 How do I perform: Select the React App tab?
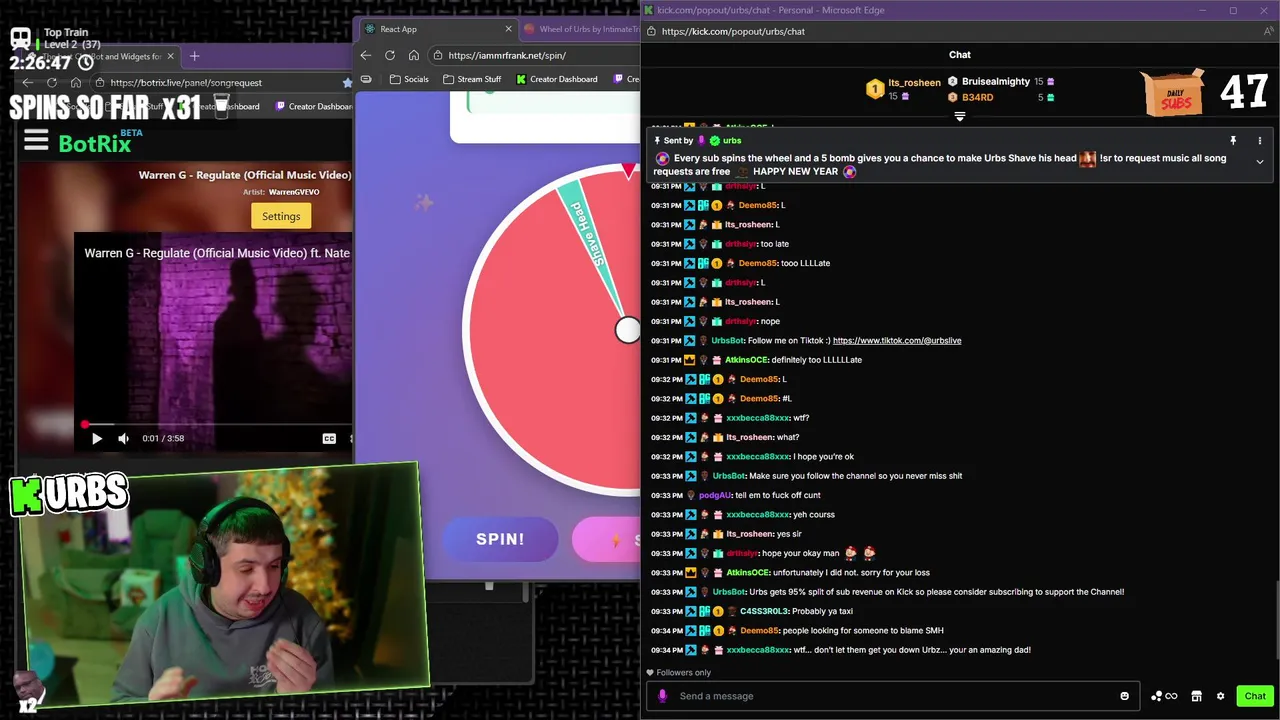[x=438, y=29]
